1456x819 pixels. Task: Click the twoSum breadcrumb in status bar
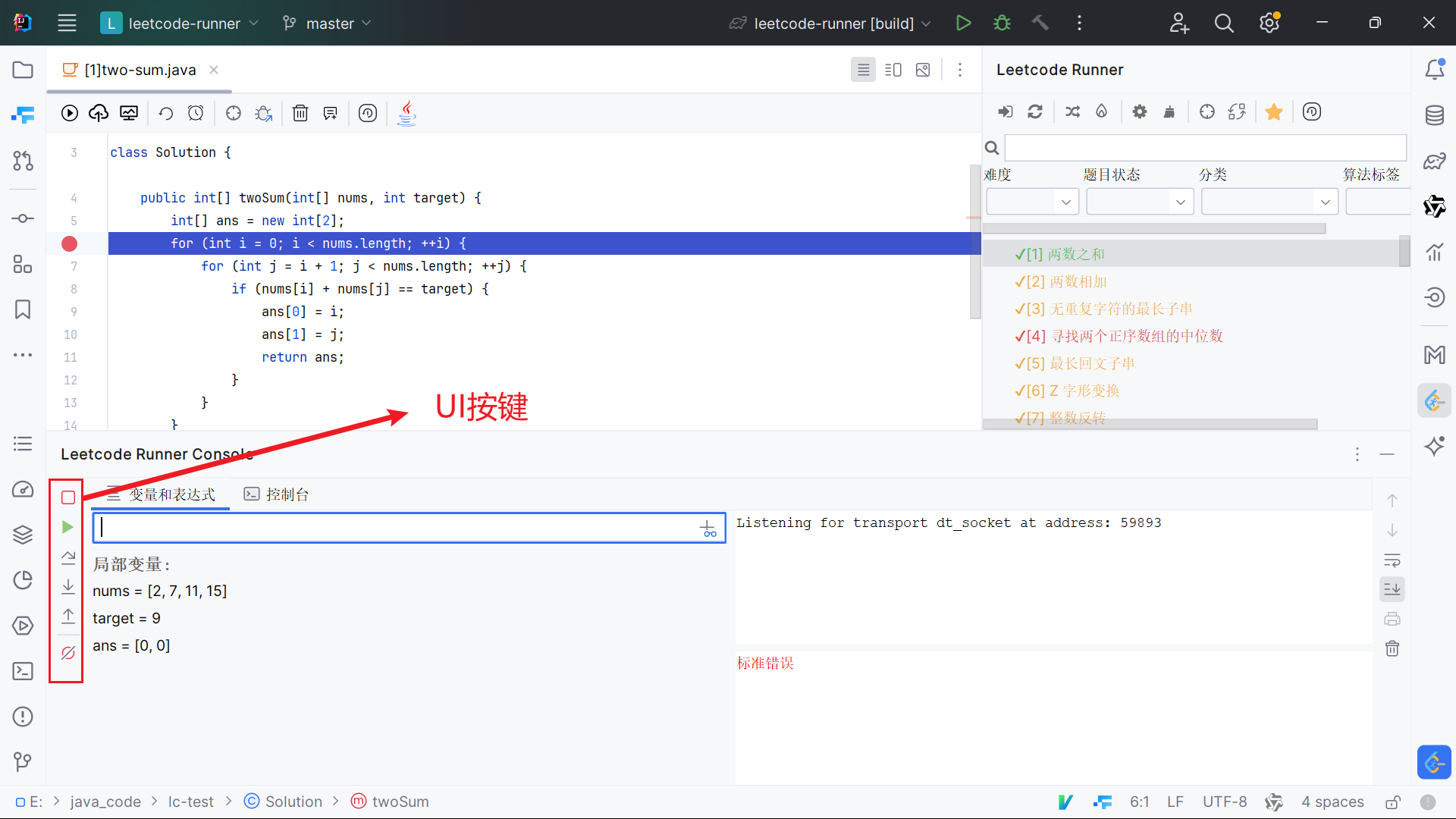point(390,802)
